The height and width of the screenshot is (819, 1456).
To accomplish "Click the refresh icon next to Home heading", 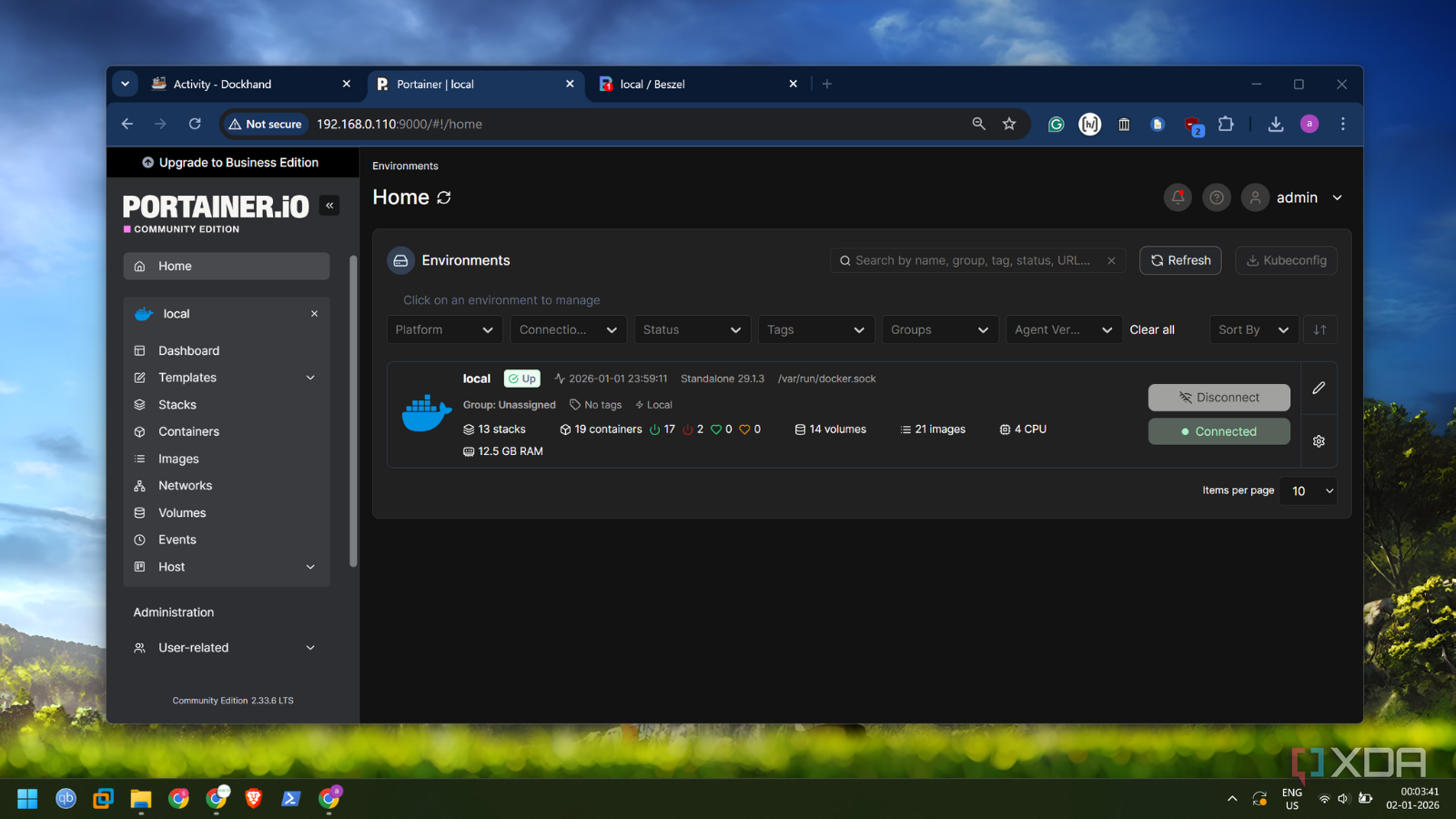I will point(444,197).
